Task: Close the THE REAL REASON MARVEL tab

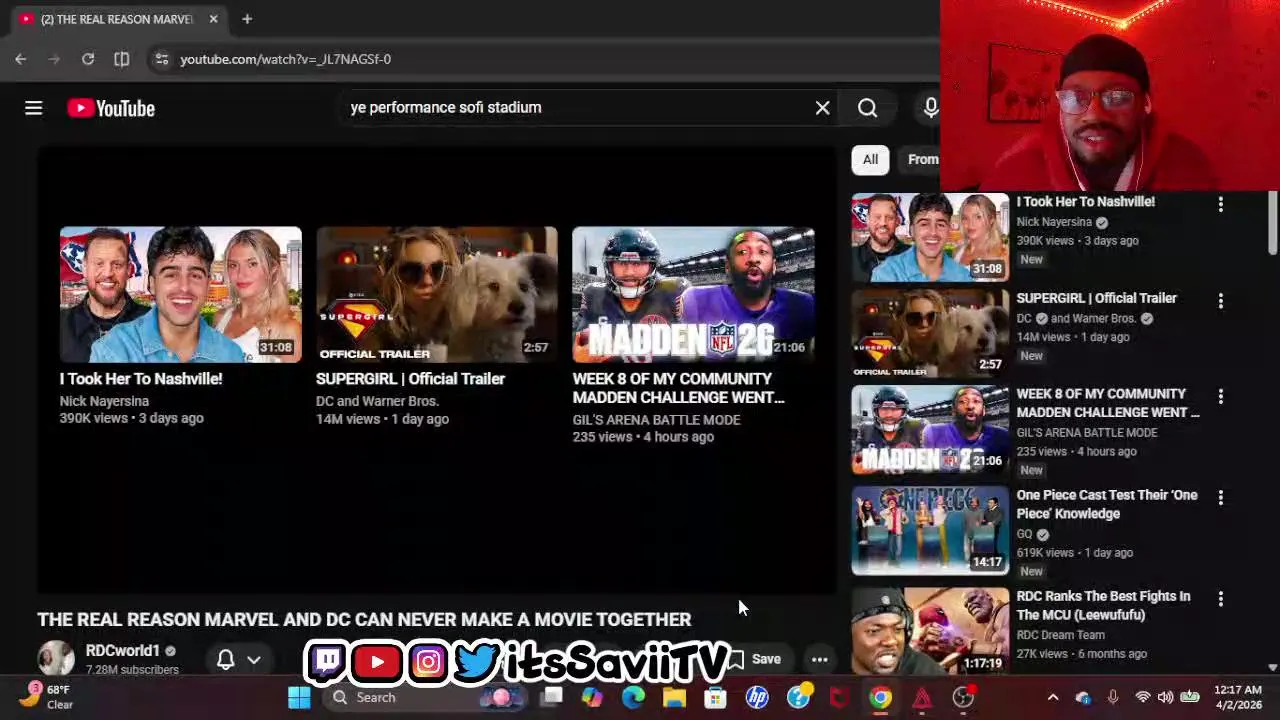Action: [x=213, y=19]
